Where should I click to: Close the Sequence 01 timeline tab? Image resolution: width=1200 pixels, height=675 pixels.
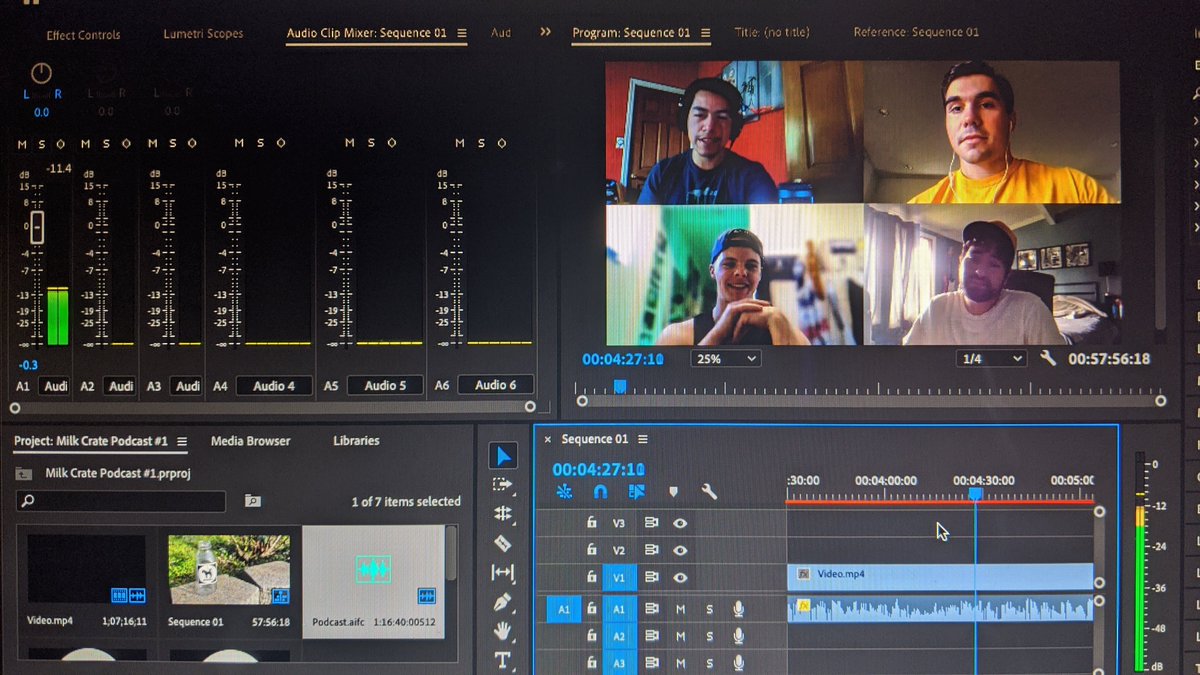point(547,439)
